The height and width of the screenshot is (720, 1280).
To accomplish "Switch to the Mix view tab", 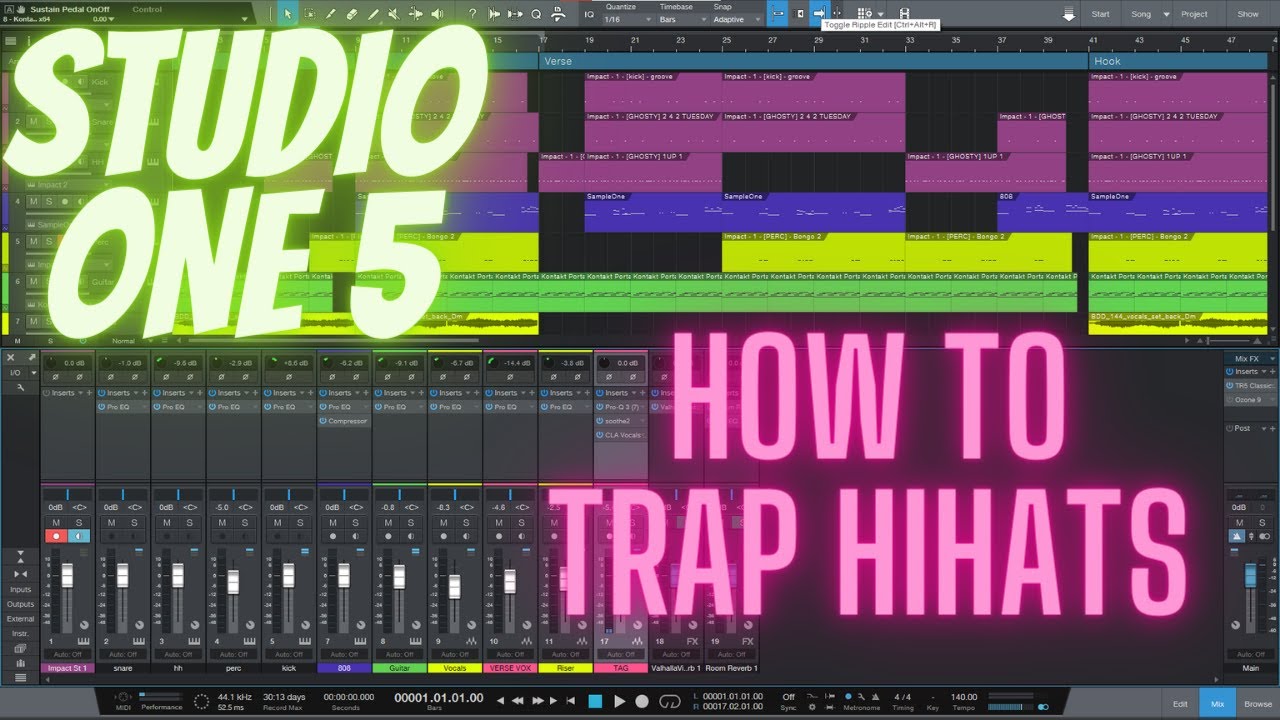I will pos(1218,704).
